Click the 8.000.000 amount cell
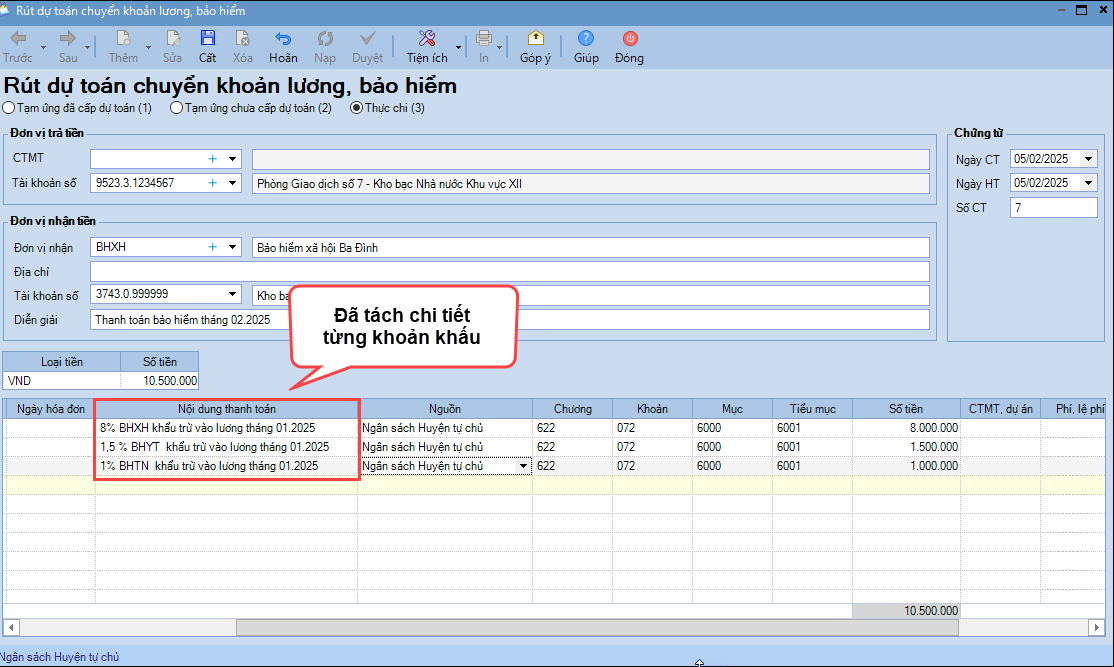The width and height of the screenshot is (1114, 667). 906,428
